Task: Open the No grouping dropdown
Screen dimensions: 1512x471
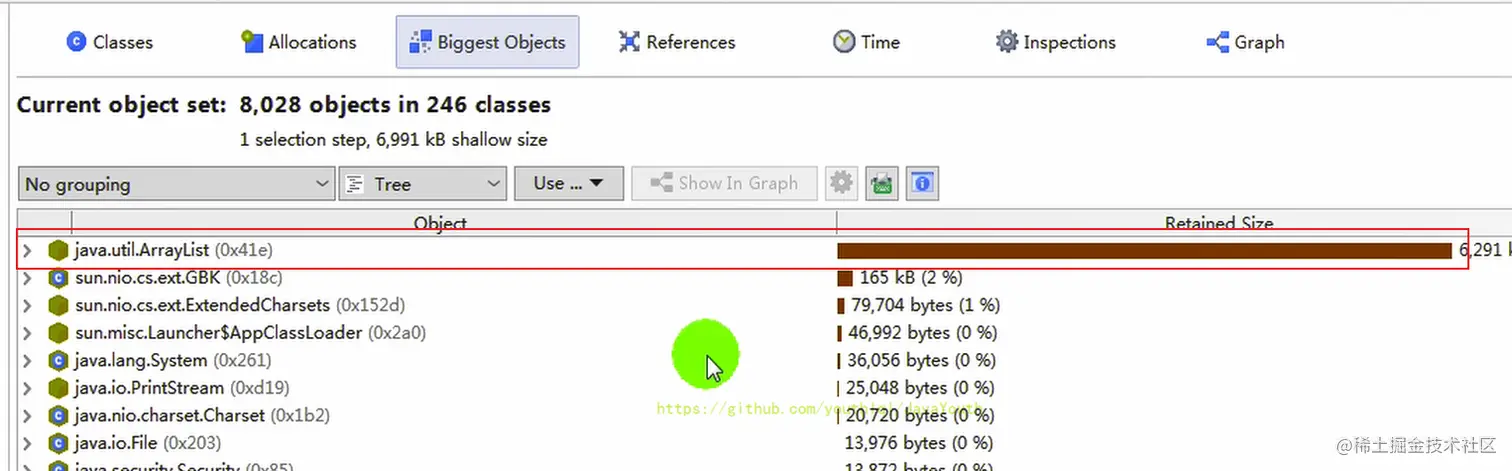Action: [176, 184]
